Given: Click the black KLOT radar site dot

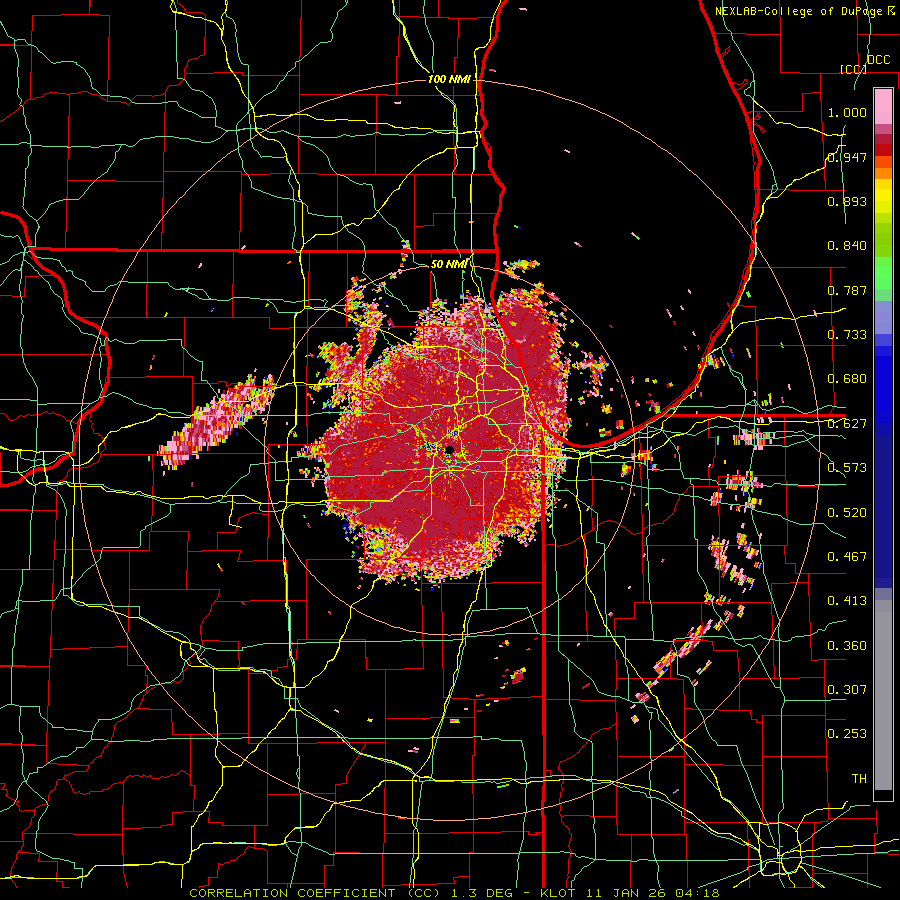Looking at the screenshot, I should 449,449.
